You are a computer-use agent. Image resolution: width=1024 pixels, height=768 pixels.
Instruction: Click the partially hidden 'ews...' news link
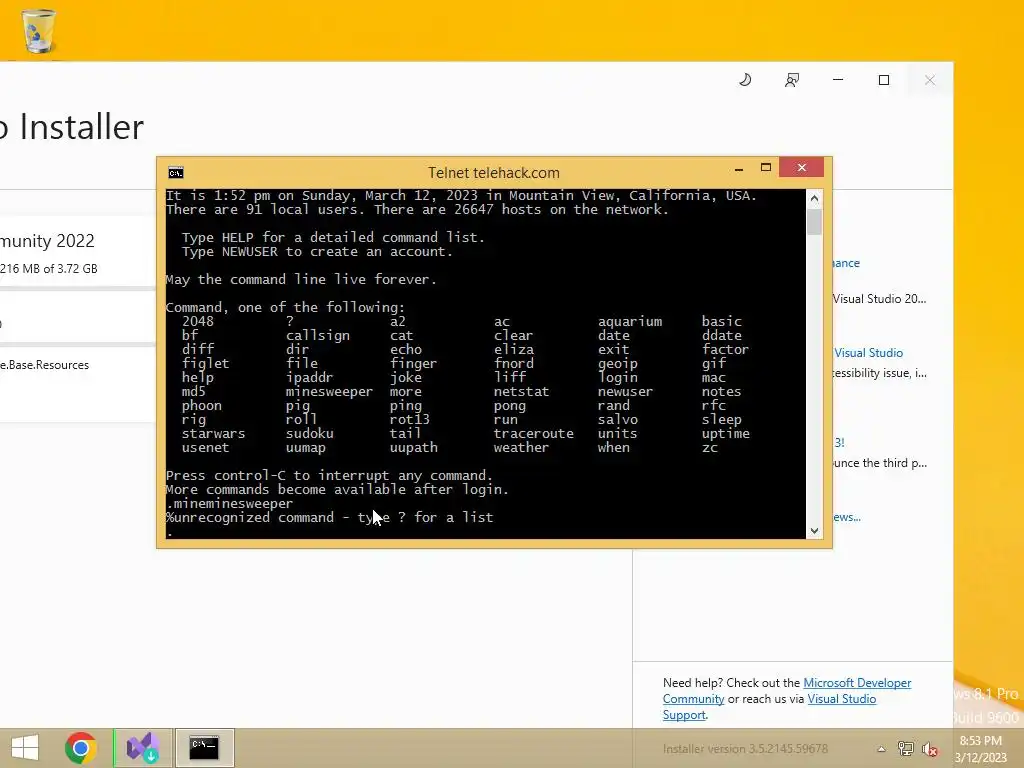tap(847, 517)
